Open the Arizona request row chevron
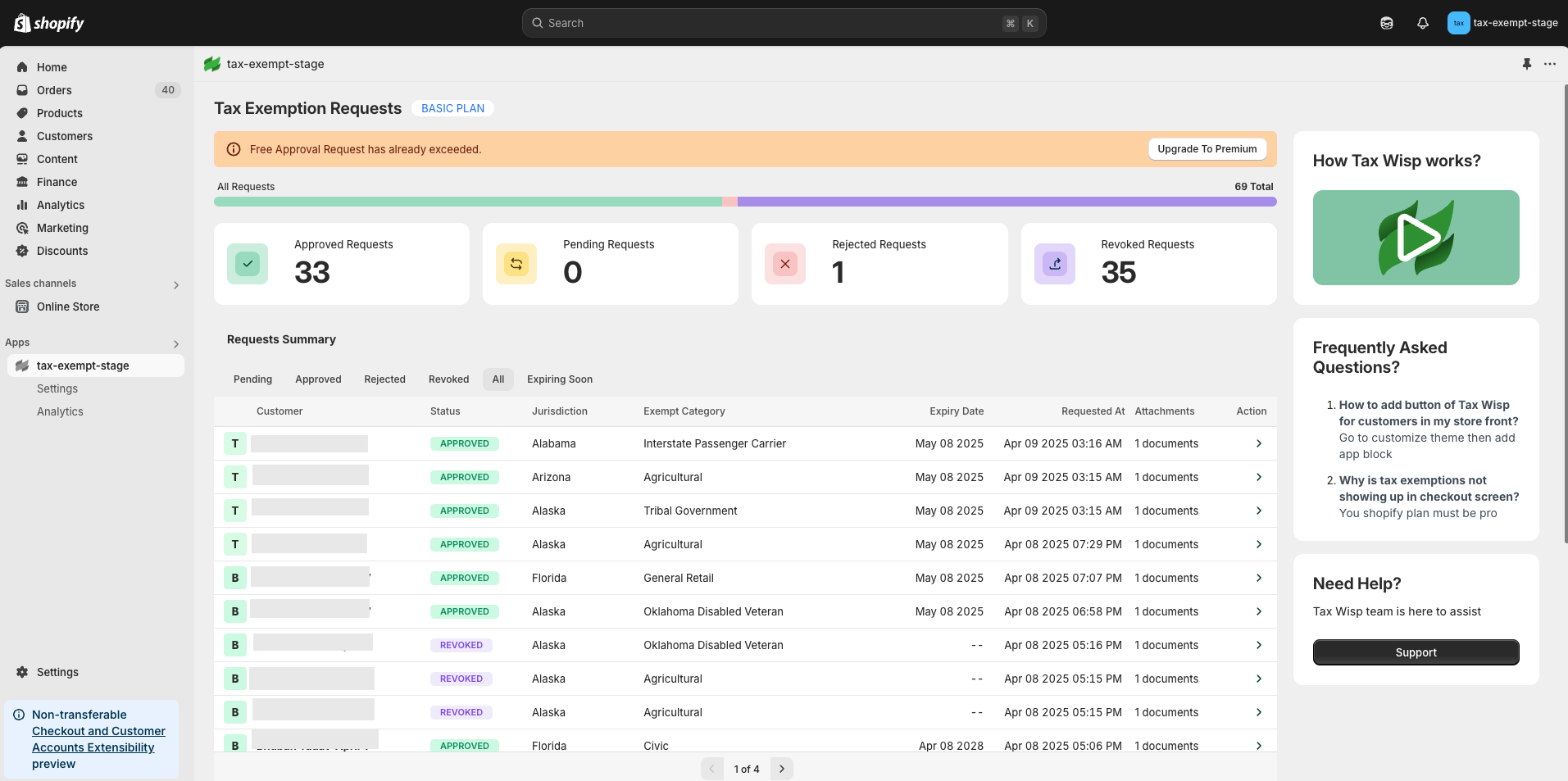 [1259, 477]
